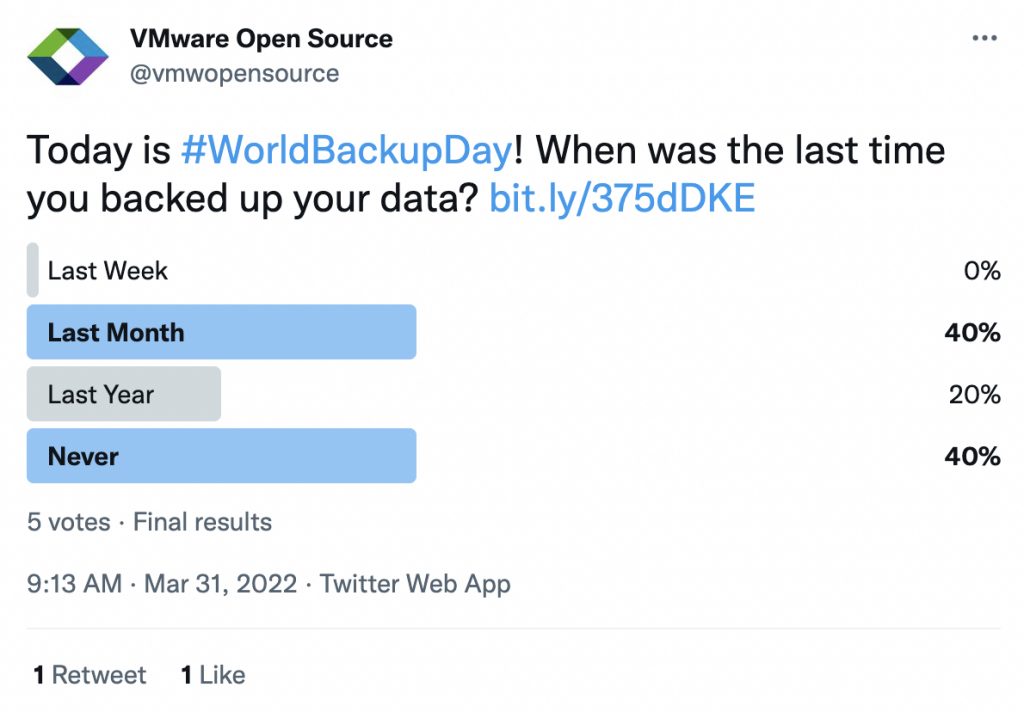Select the Last Week poll option
The height and width of the screenshot is (712, 1024).
(x=108, y=270)
